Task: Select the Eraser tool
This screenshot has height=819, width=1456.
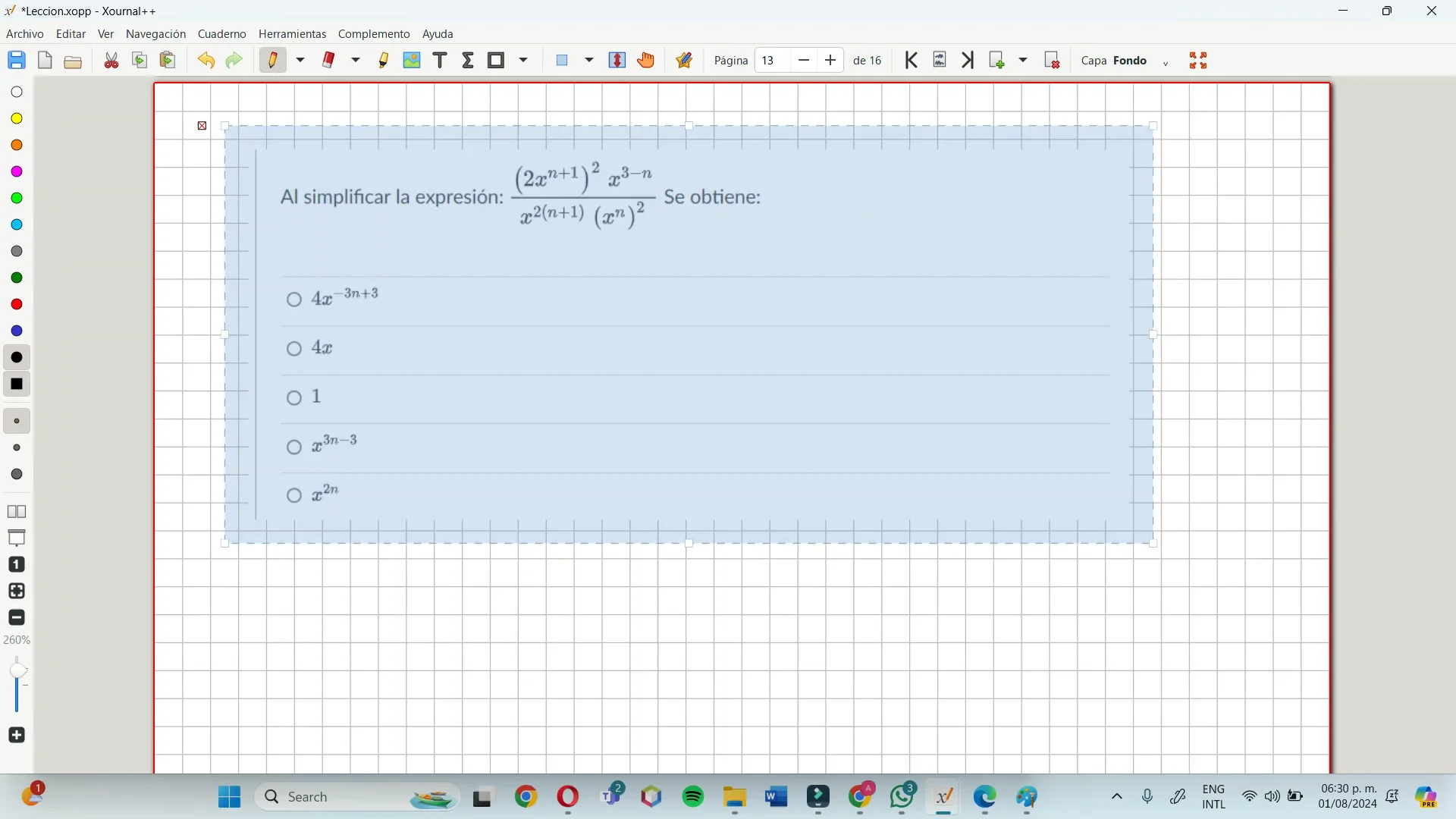Action: tap(329, 60)
